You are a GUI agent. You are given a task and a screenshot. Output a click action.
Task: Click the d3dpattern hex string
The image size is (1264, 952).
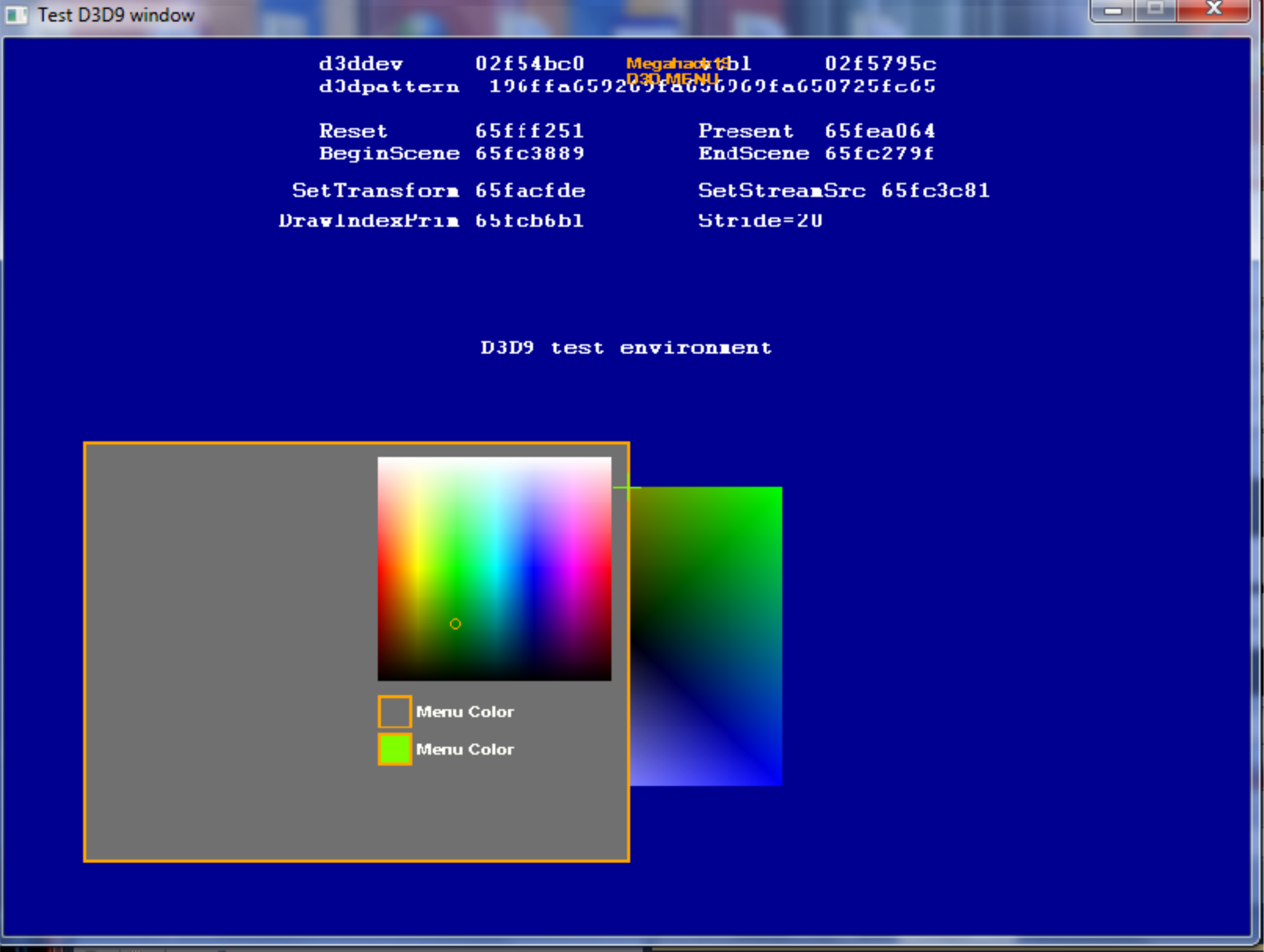[x=712, y=86]
